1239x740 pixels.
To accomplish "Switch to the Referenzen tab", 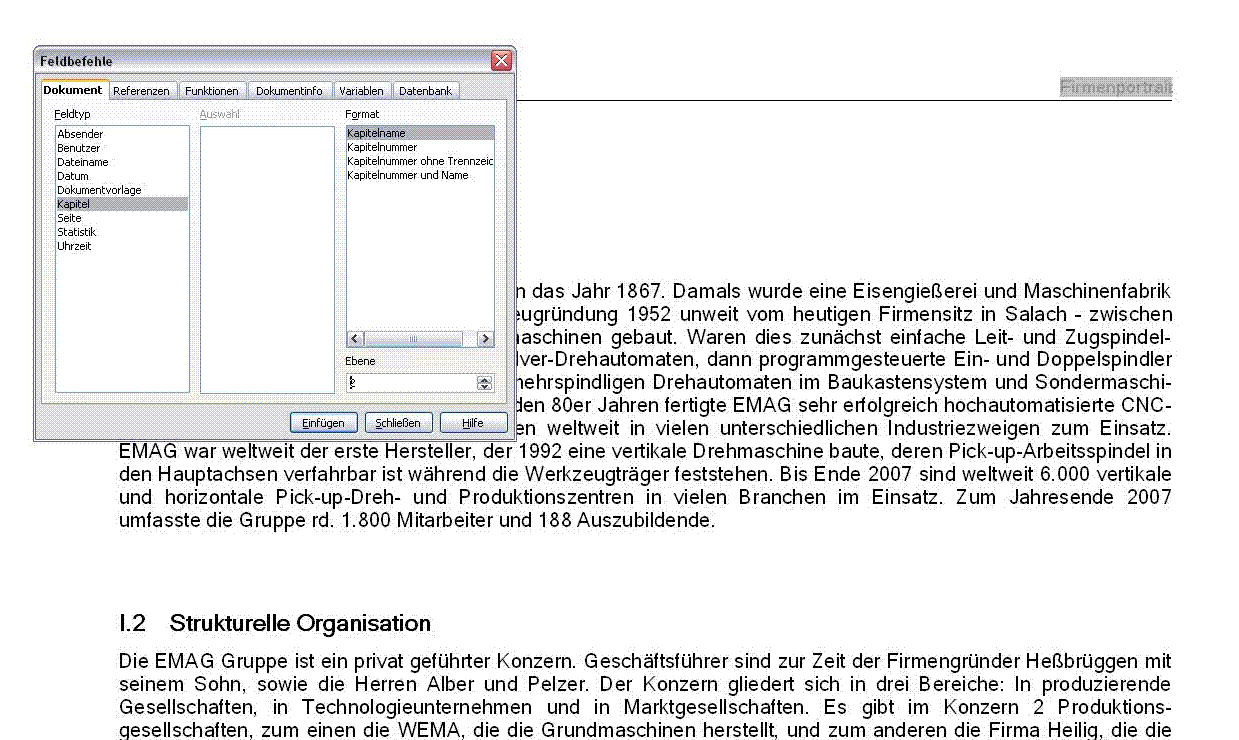I will click(x=141, y=90).
